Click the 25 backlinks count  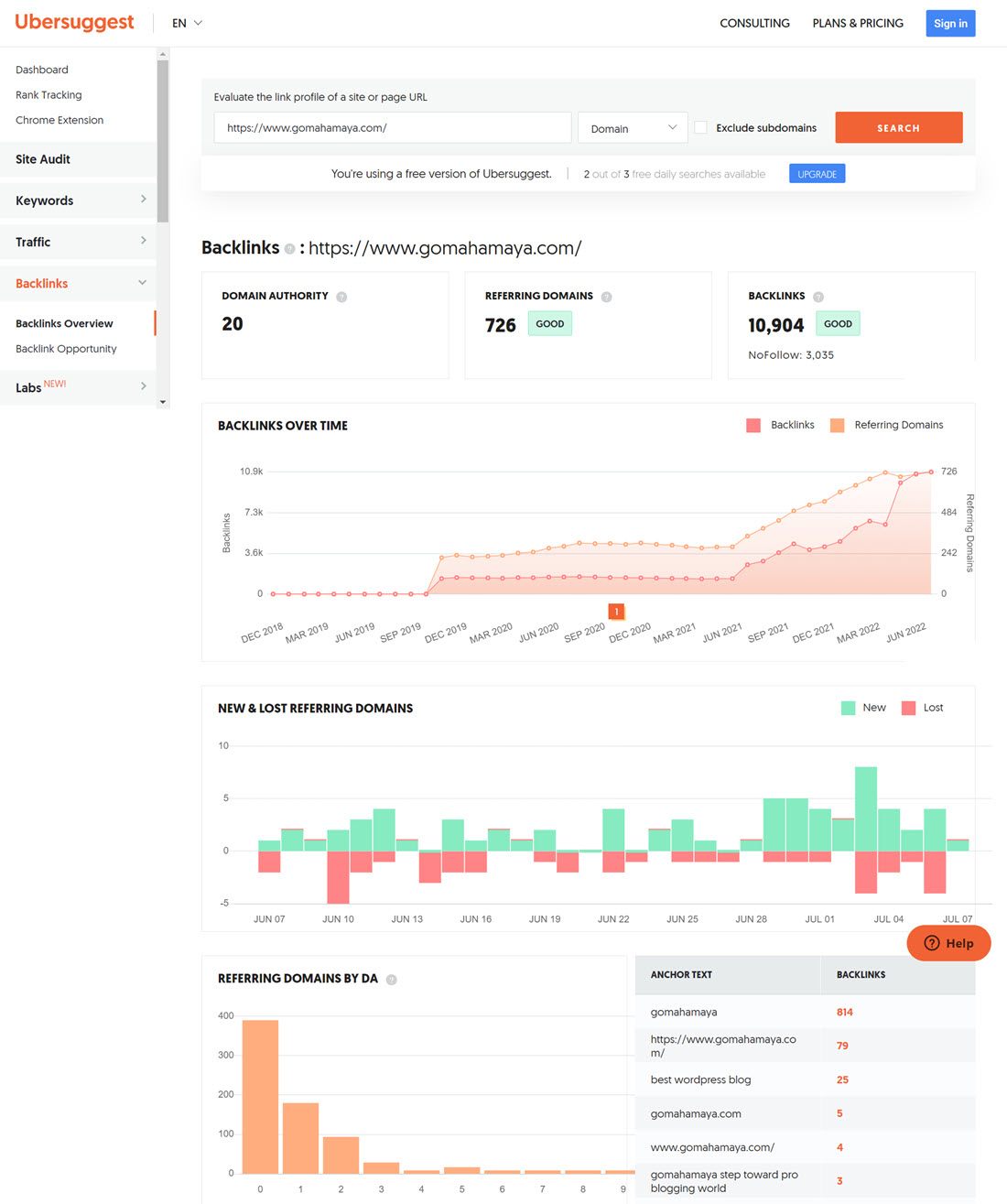click(842, 1080)
